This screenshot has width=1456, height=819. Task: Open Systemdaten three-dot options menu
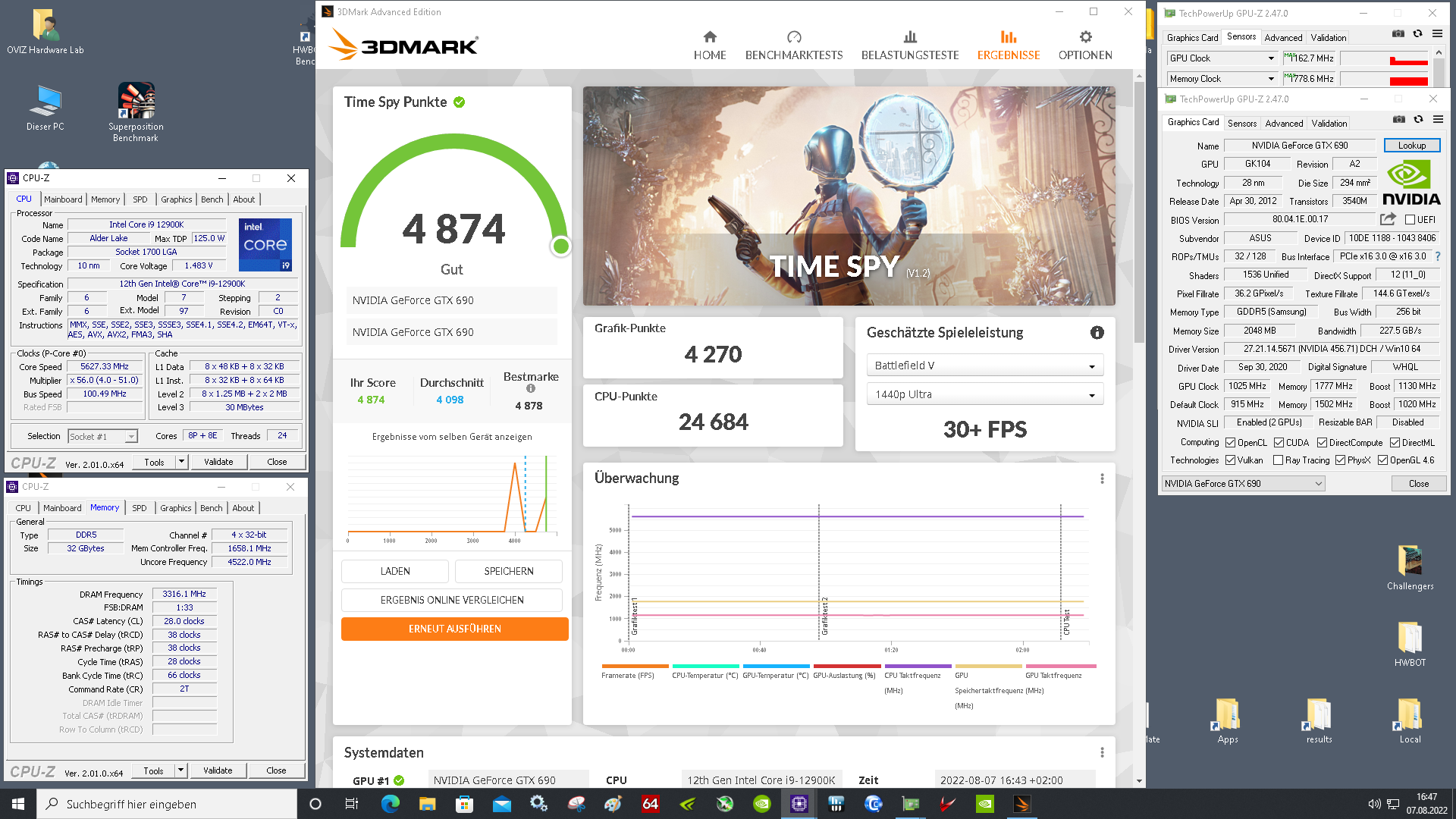click(x=1102, y=752)
